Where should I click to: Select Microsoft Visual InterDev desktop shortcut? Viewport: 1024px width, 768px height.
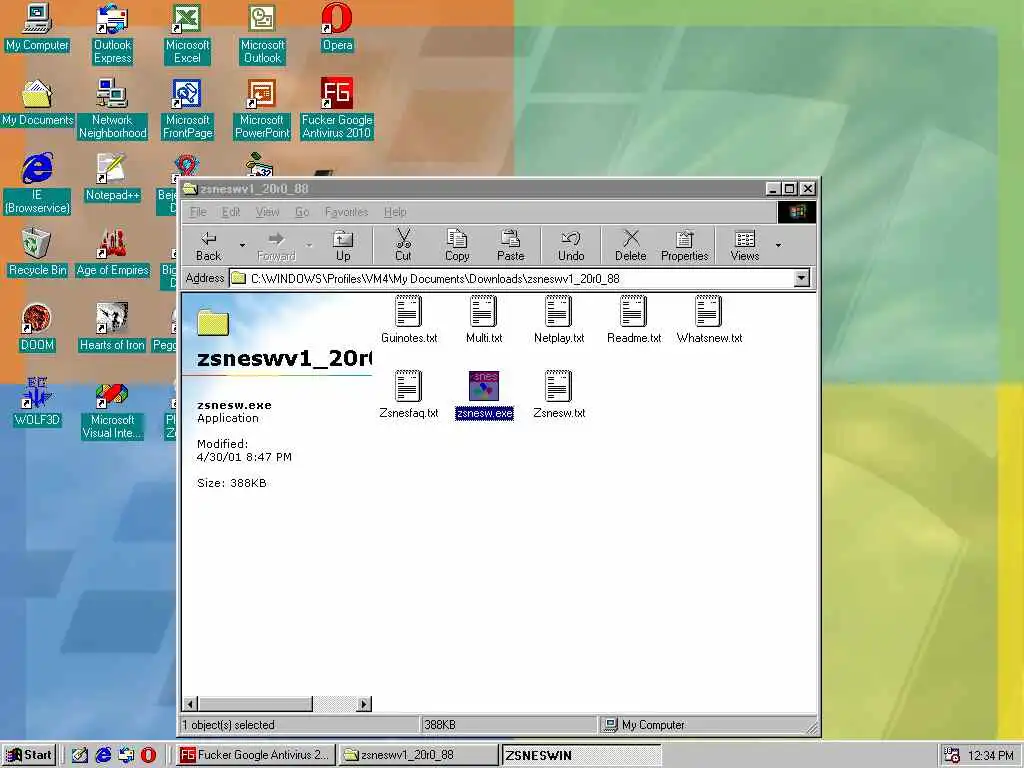(112, 409)
